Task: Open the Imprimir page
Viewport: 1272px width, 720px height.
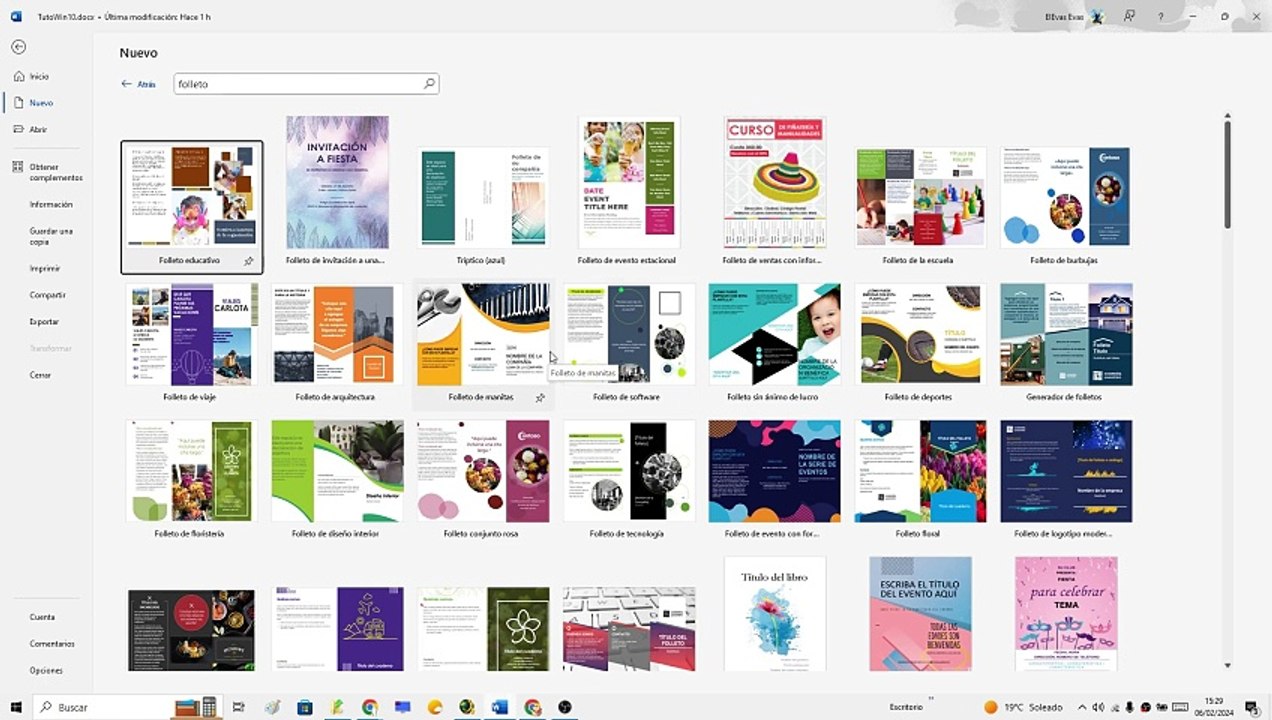Action: pos(47,268)
